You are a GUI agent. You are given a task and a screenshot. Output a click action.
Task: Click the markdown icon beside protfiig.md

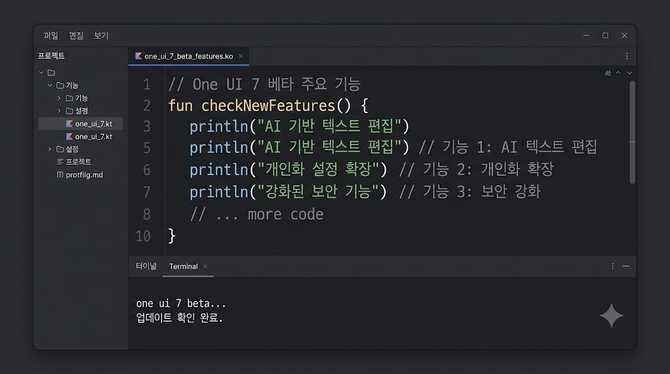tap(60, 174)
